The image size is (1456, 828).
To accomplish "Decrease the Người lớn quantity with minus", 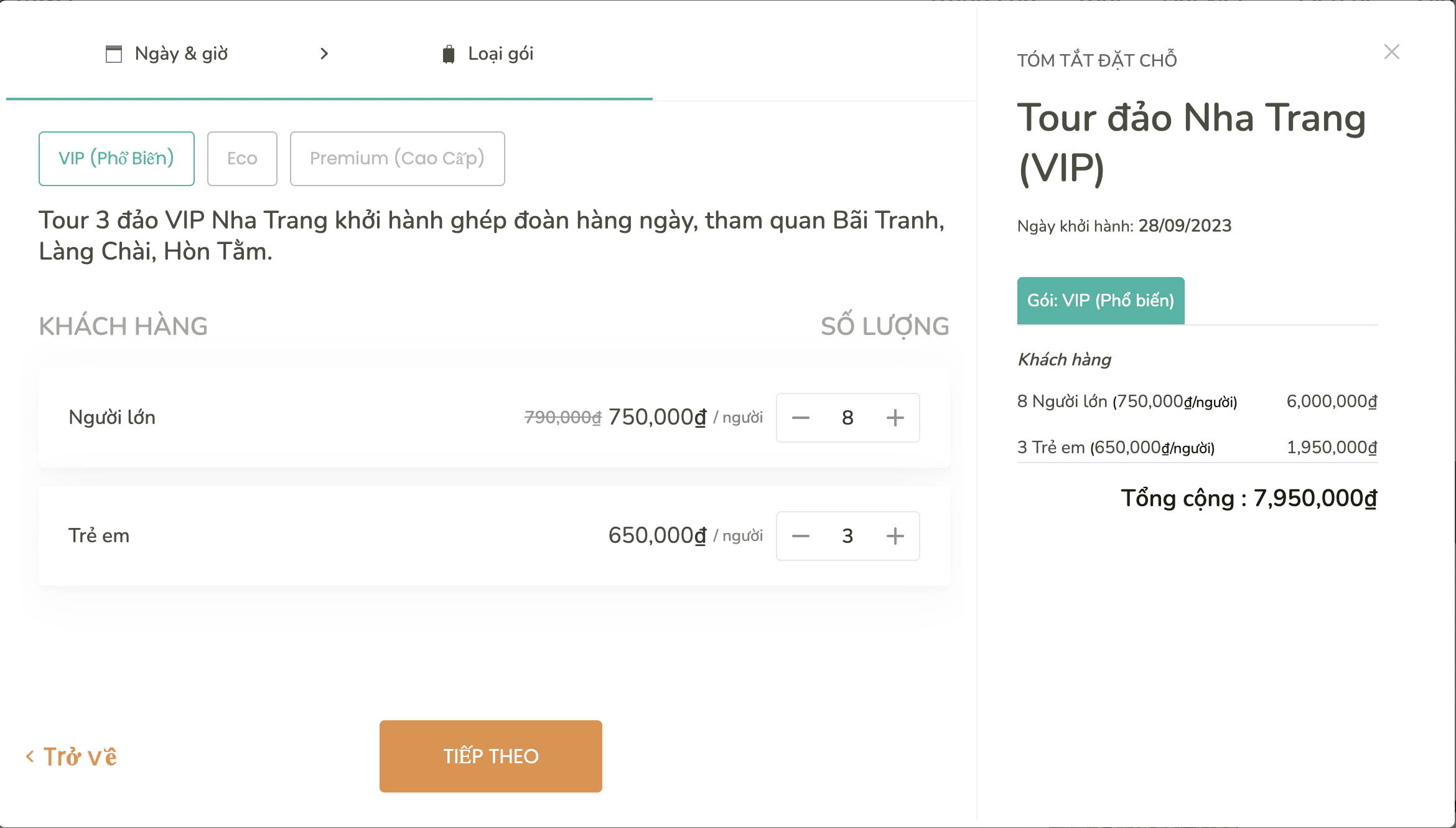I will [x=801, y=418].
